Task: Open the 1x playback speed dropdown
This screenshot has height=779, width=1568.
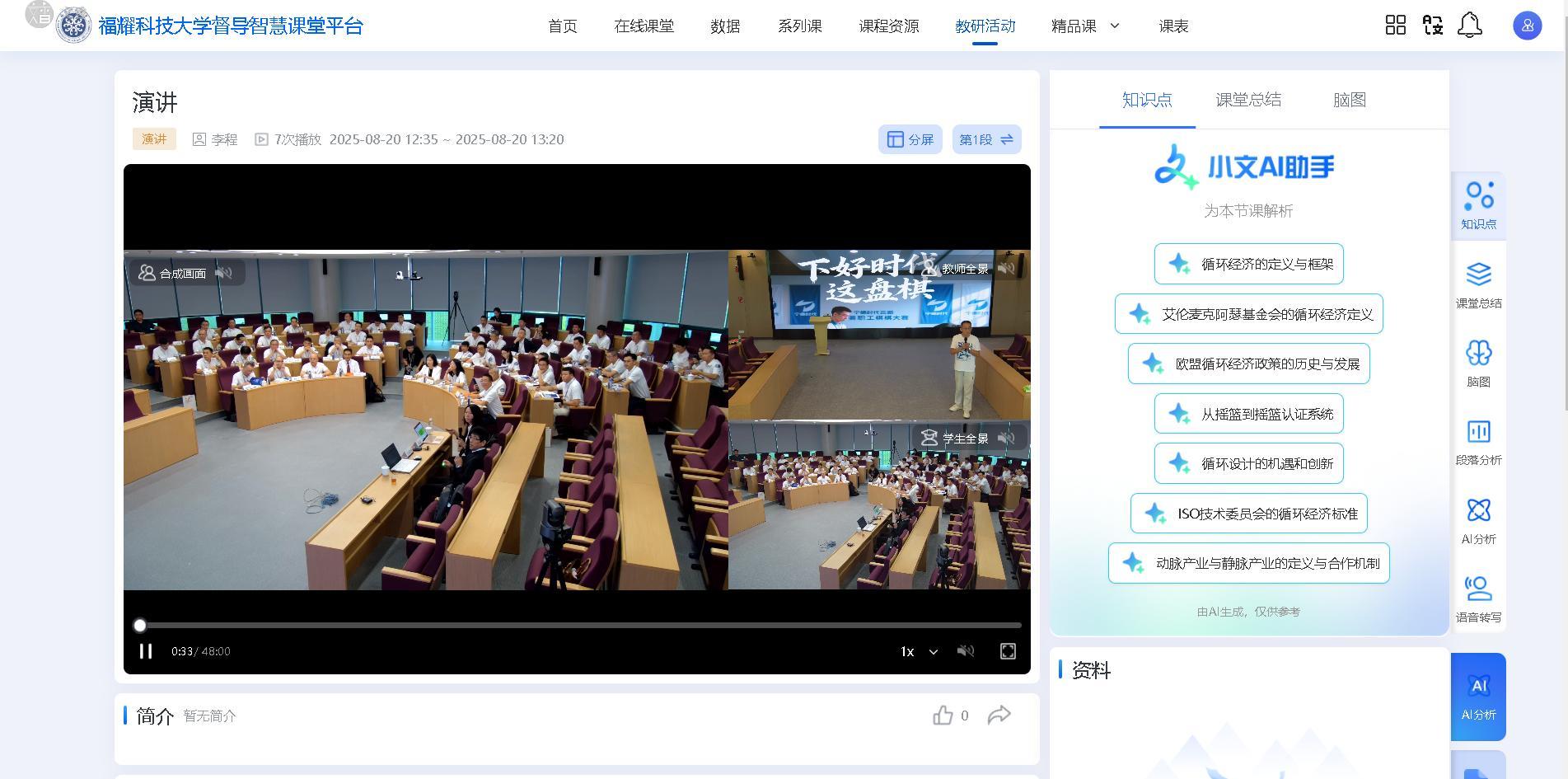Action: [918, 651]
